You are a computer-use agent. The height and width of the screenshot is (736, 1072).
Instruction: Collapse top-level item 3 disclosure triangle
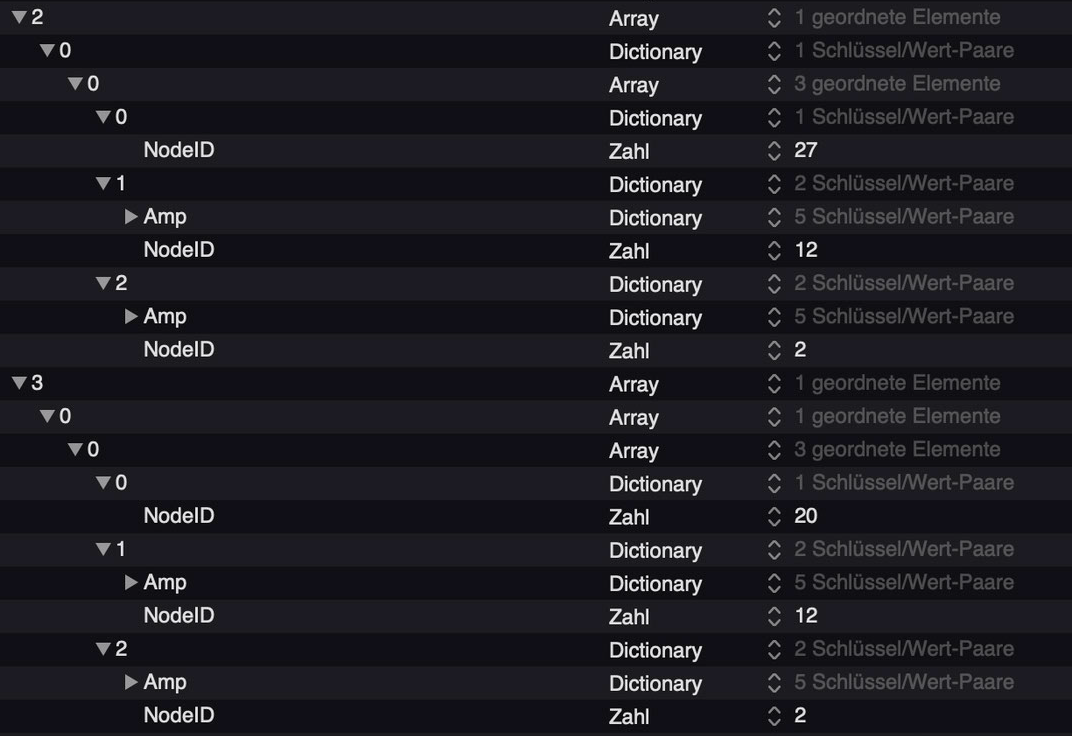(19, 383)
